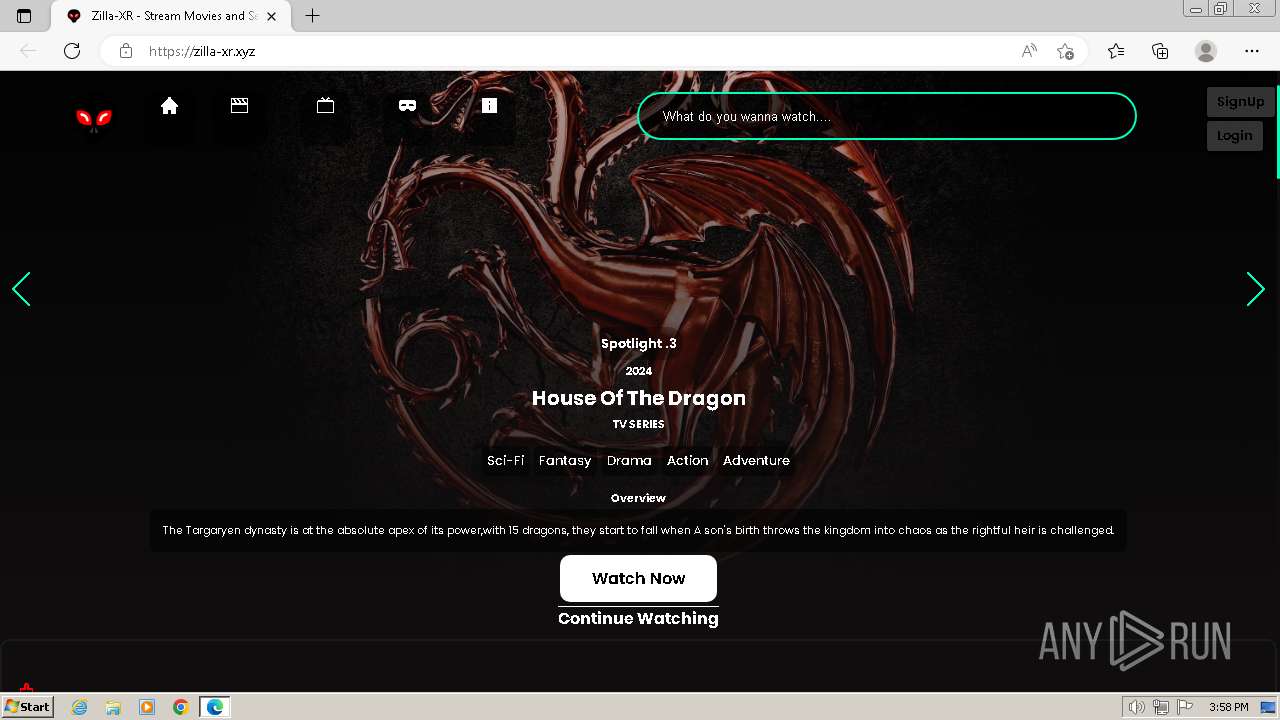Open the volume tray icon
The width and height of the screenshot is (1280, 720).
[1136, 707]
